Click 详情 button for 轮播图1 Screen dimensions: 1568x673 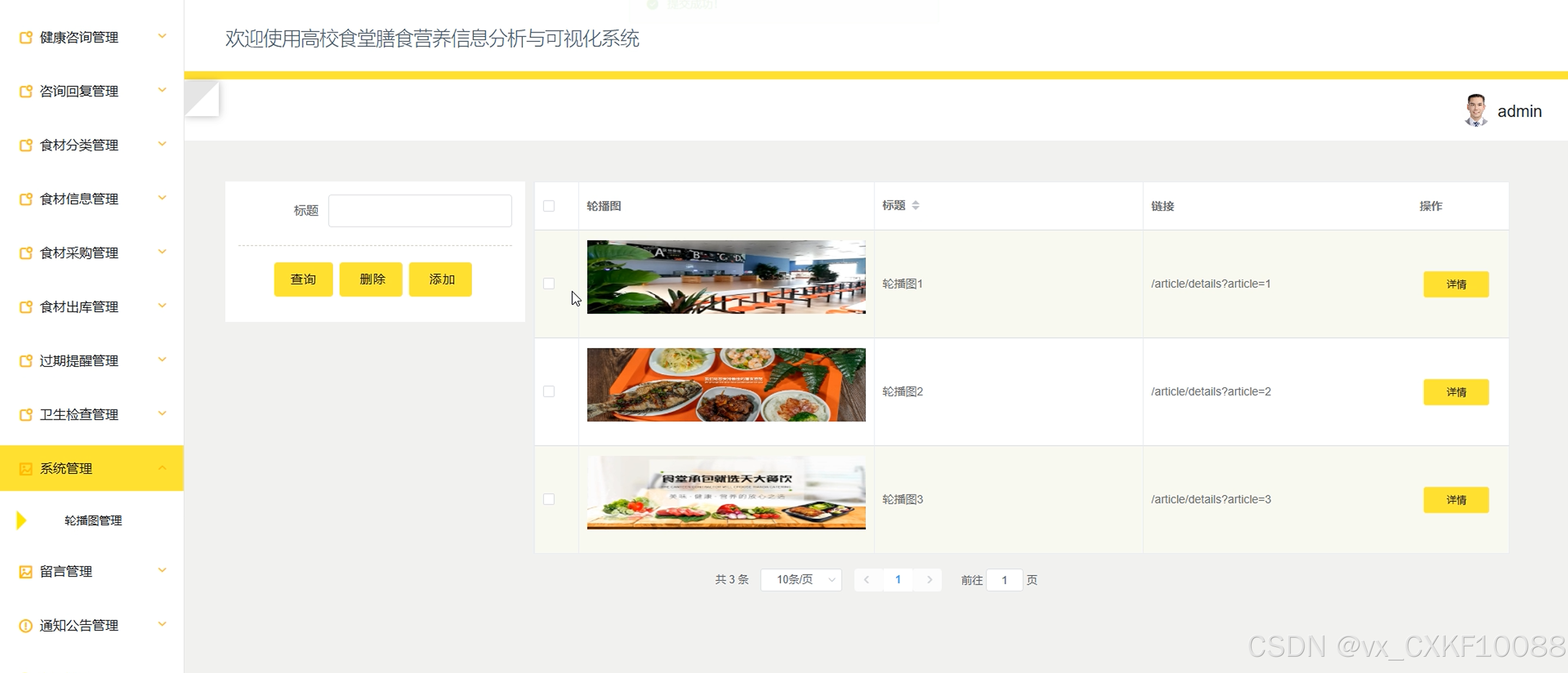(1455, 284)
